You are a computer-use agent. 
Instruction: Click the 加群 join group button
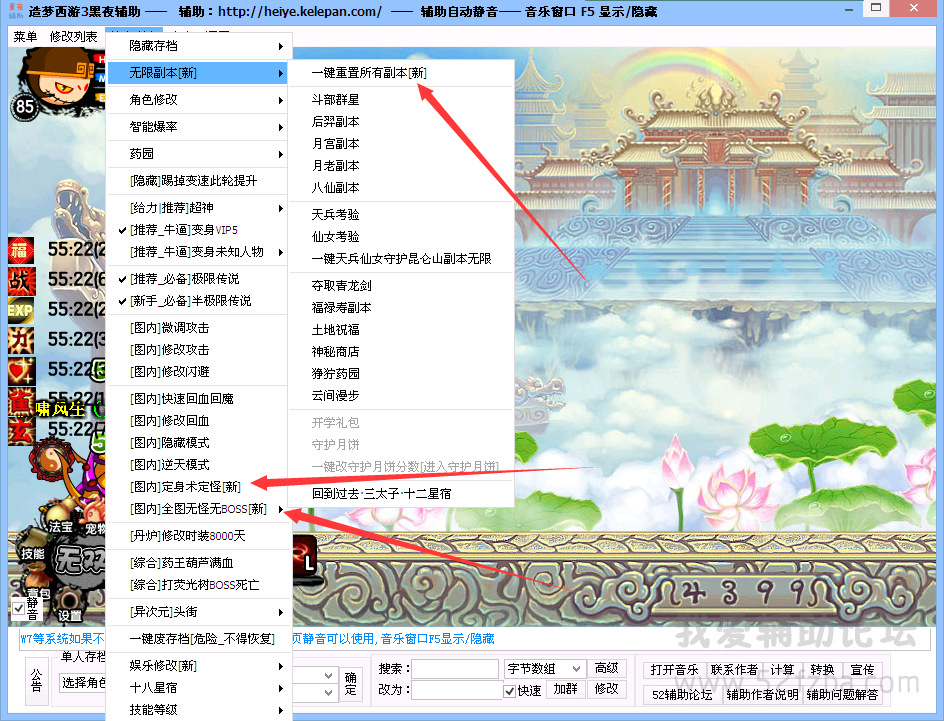click(565, 689)
